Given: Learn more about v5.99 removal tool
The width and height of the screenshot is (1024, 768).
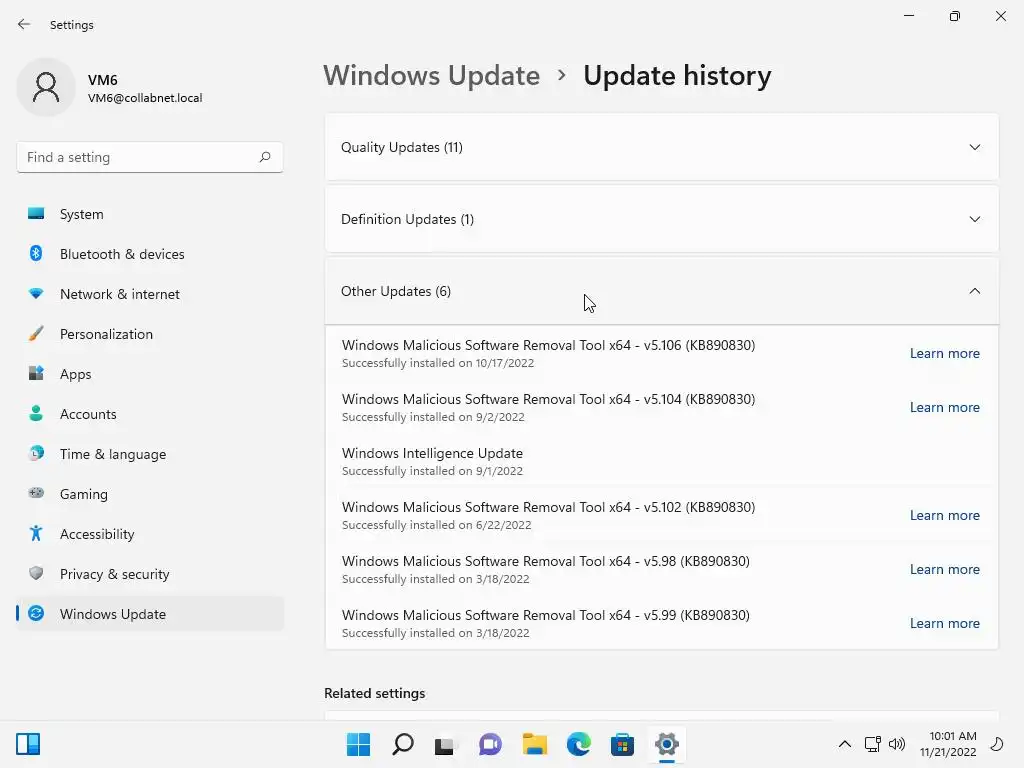Looking at the screenshot, I should click(x=944, y=623).
